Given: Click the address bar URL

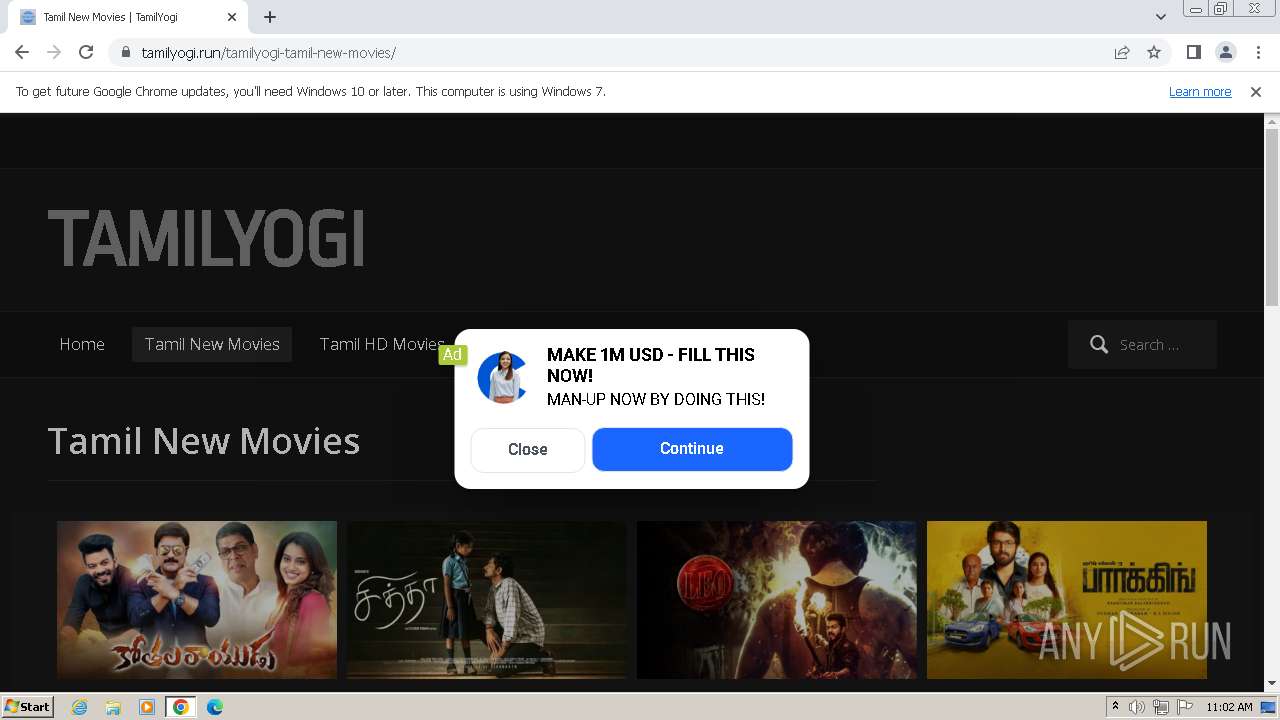Looking at the screenshot, I should 269,53.
